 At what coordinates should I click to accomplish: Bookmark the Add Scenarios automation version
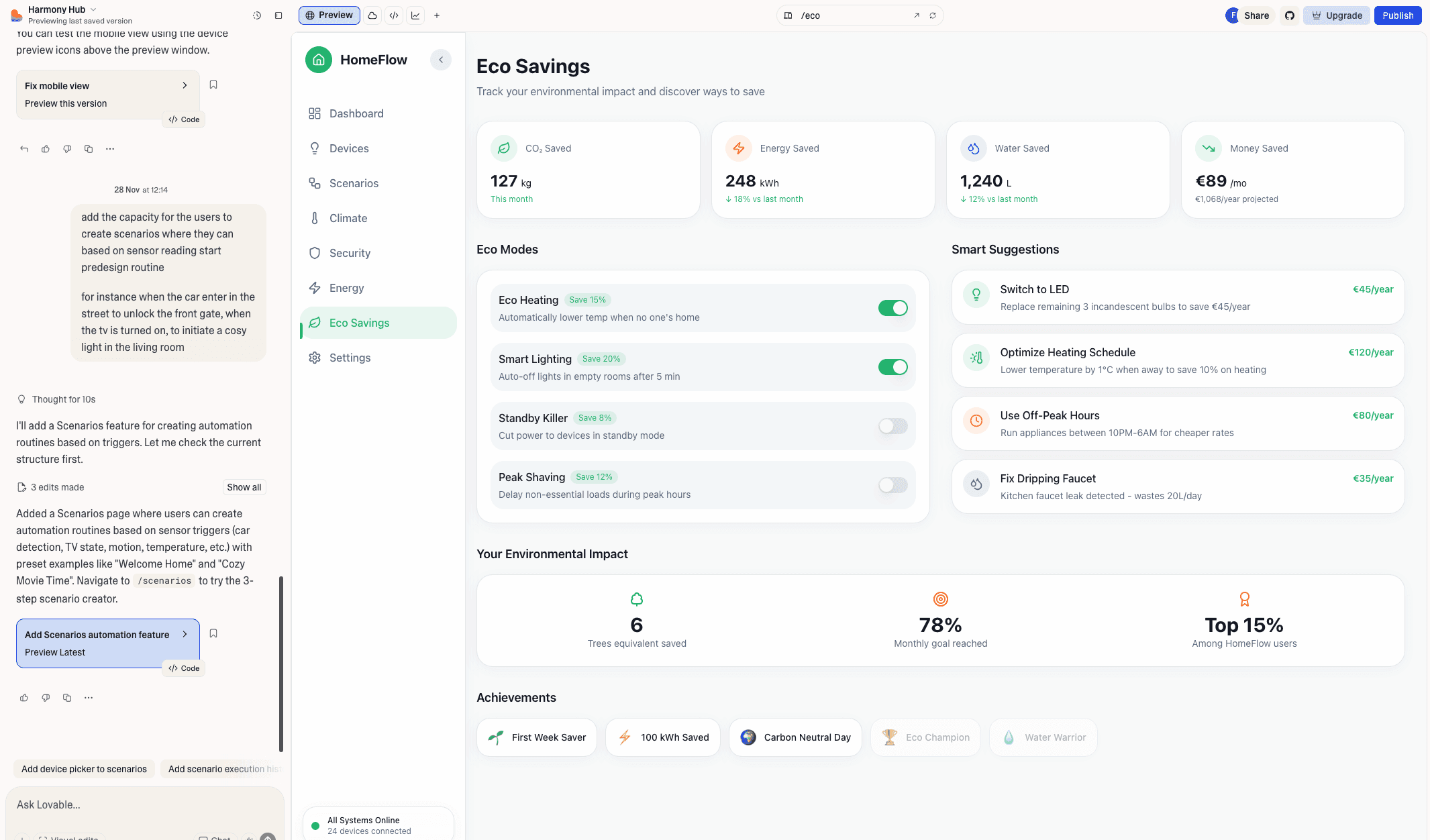213,633
